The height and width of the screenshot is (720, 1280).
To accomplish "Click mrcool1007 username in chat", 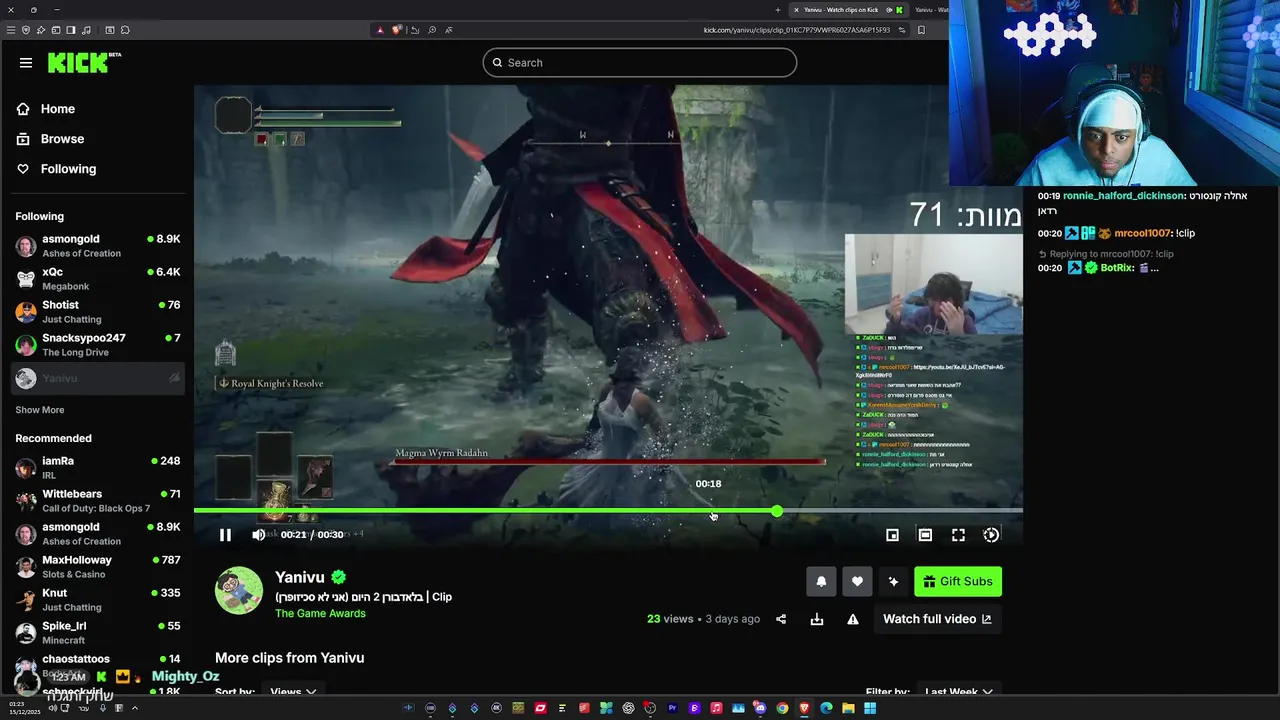I will click(1142, 233).
